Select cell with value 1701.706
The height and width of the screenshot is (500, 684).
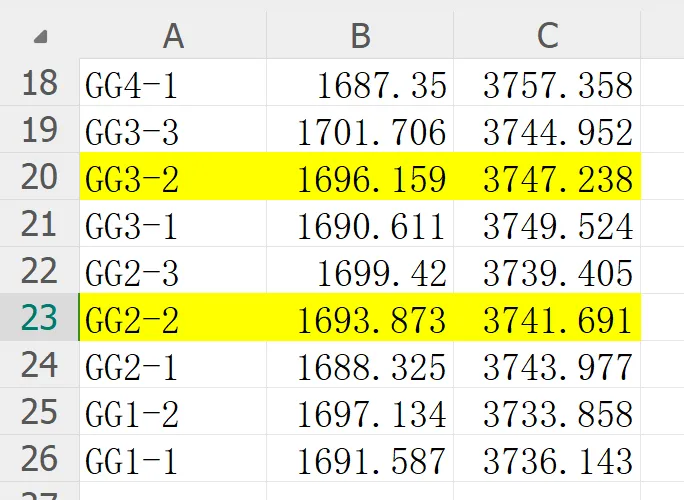[x=360, y=129]
